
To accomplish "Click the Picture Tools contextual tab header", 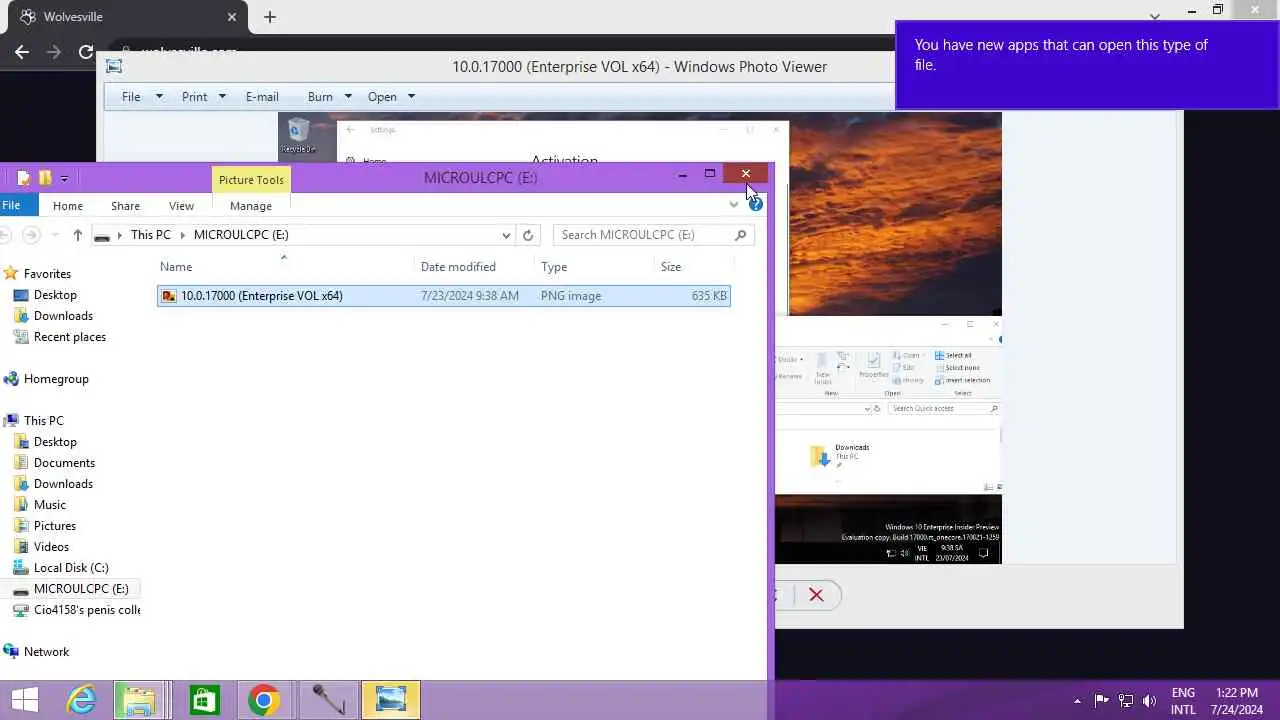I will coord(251,180).
